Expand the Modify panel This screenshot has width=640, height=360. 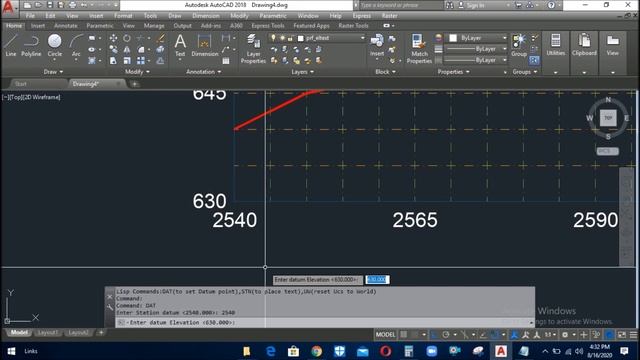coord(137,72)
